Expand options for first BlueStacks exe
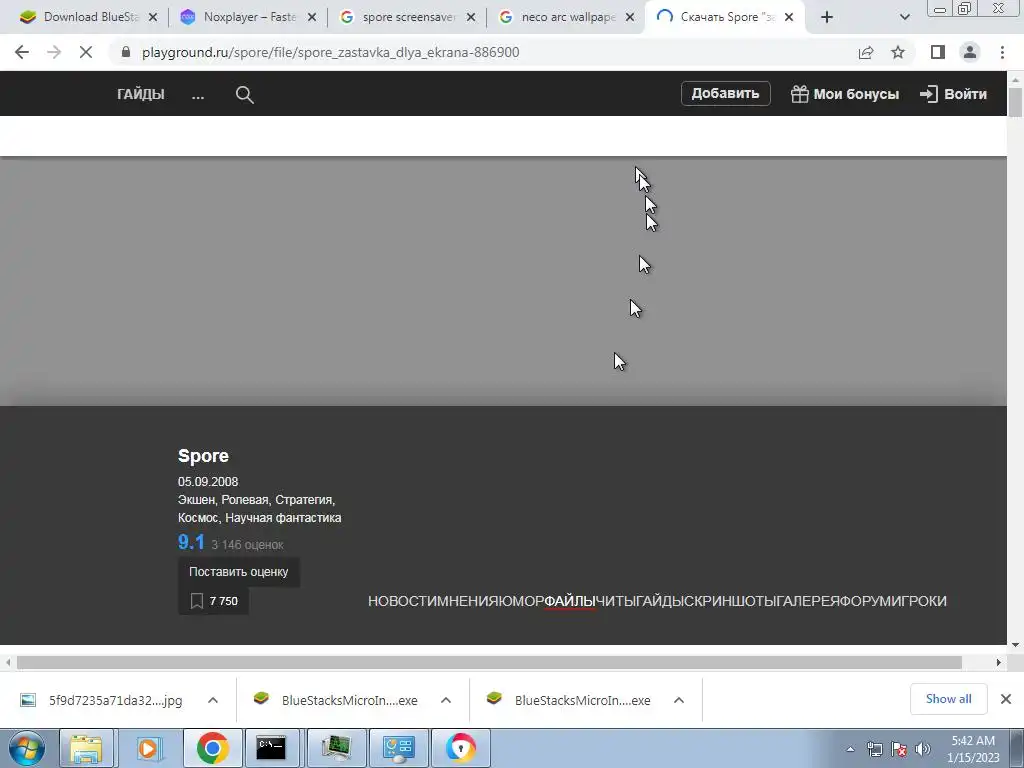This screenshot has width=1024, height=768. pos(446,700)
